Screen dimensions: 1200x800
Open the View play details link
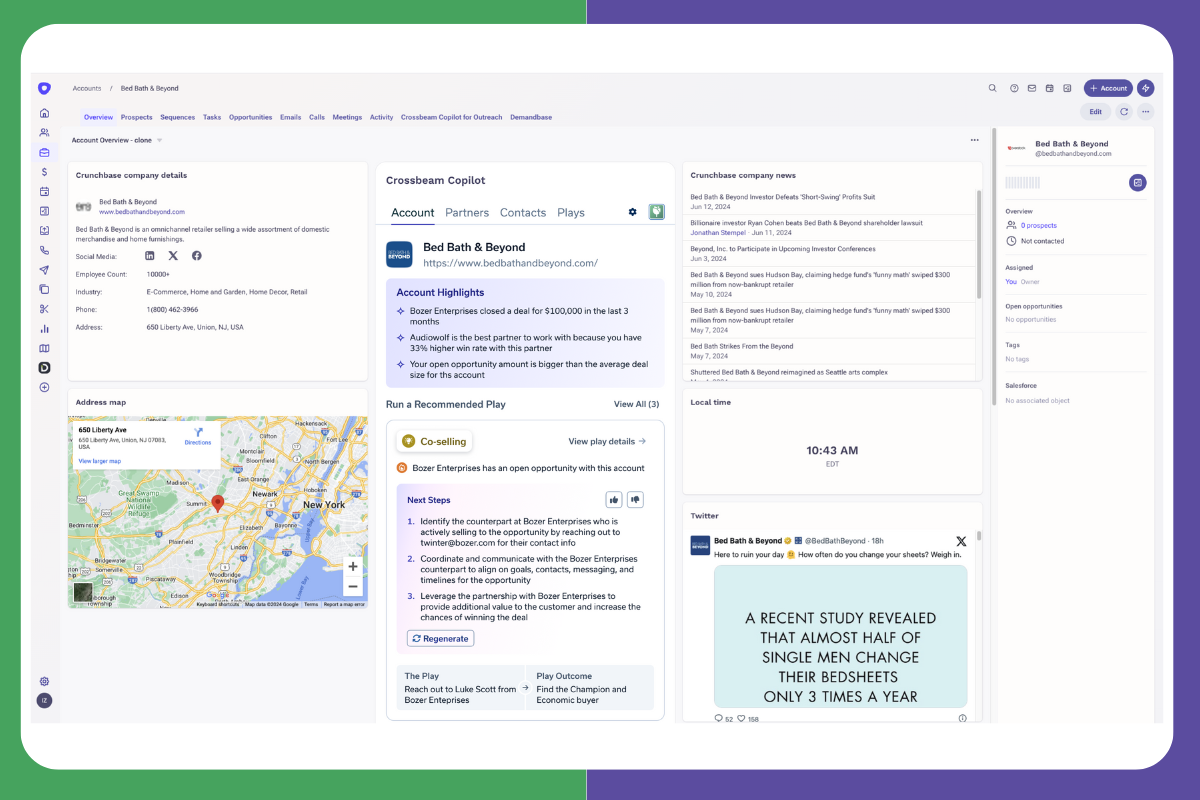tap(607, 441)
